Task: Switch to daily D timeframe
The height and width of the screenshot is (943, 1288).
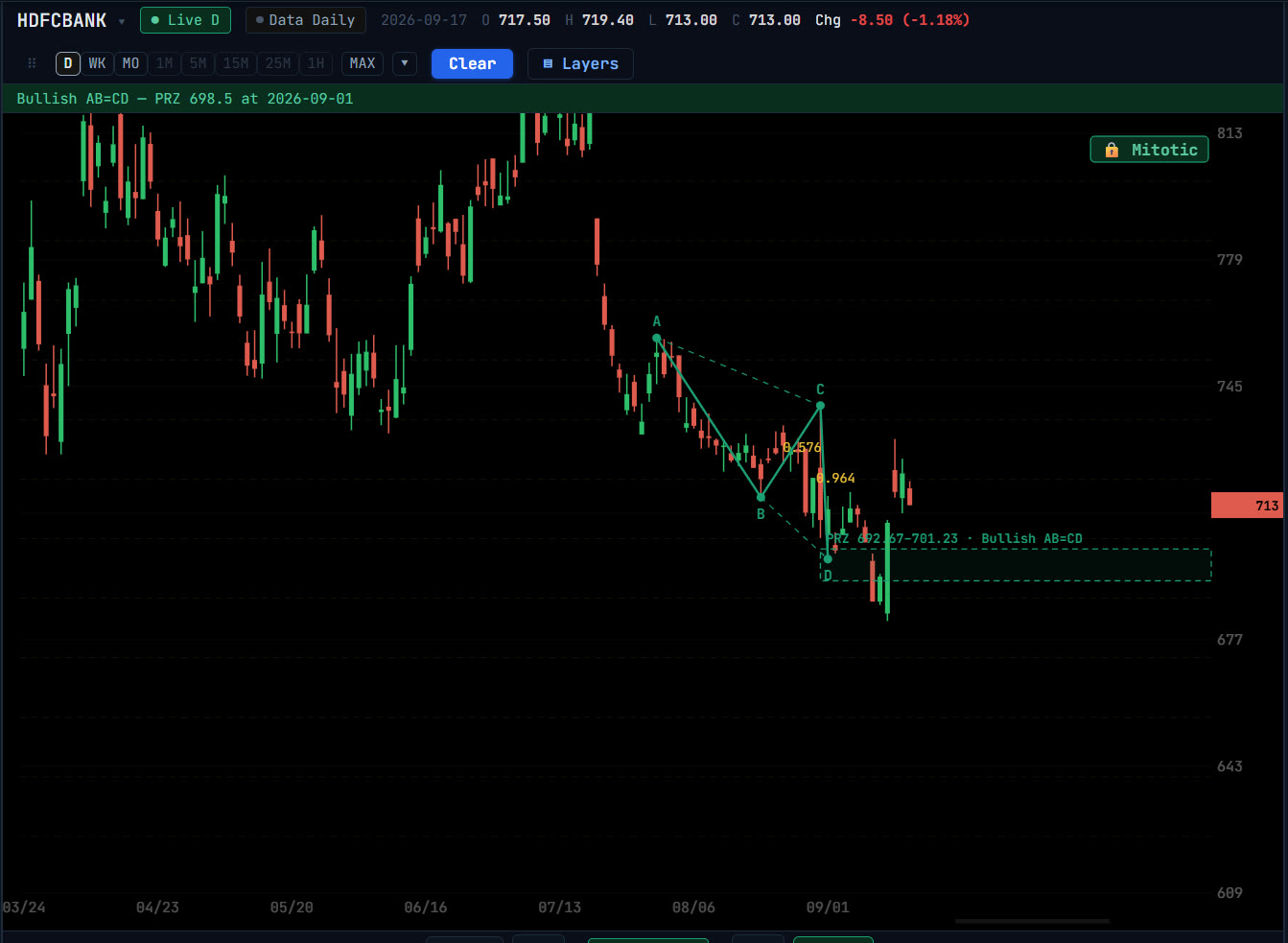Action: pos(67,63)
